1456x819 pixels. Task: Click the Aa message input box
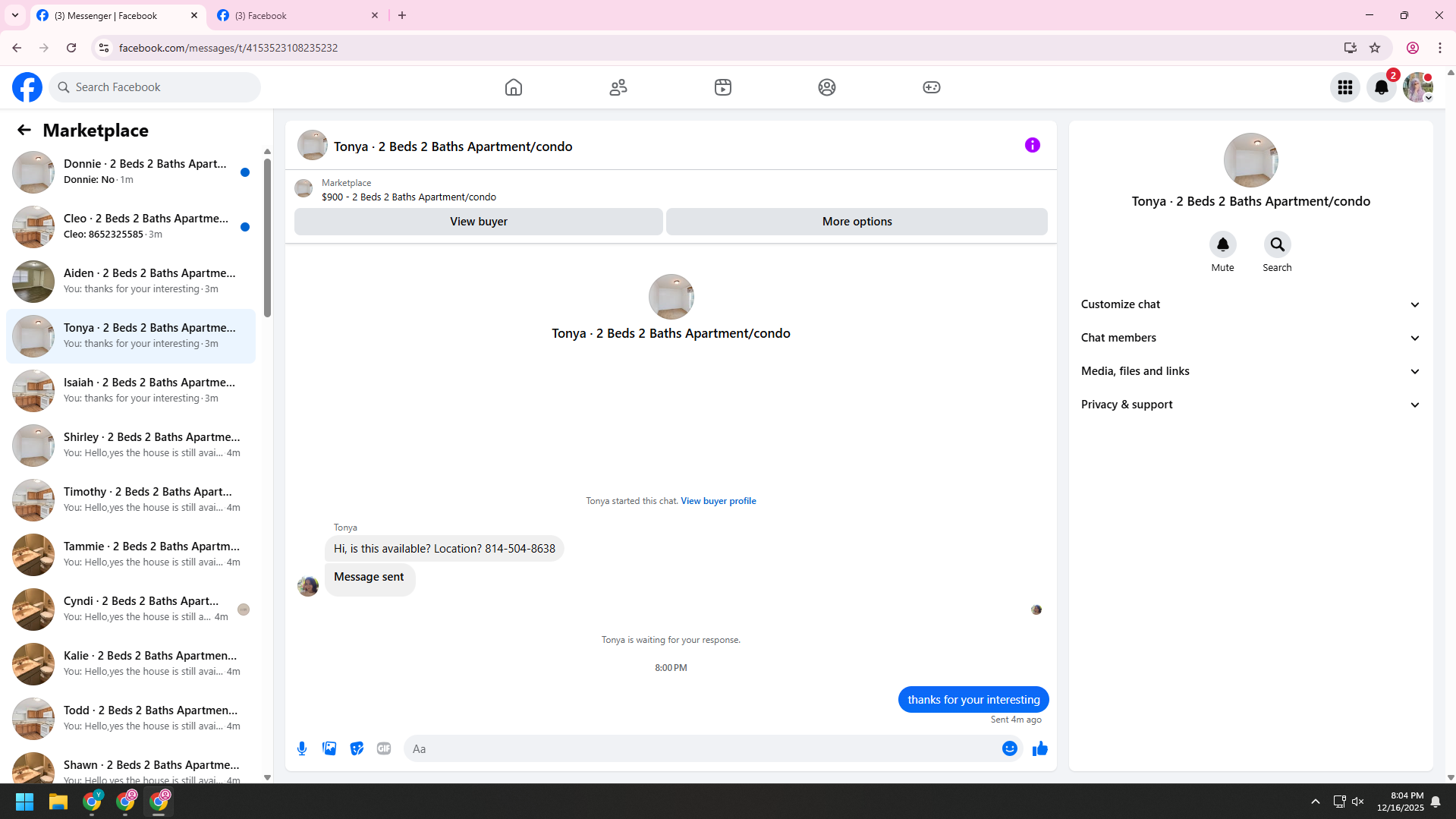click(x=702, y=748)
